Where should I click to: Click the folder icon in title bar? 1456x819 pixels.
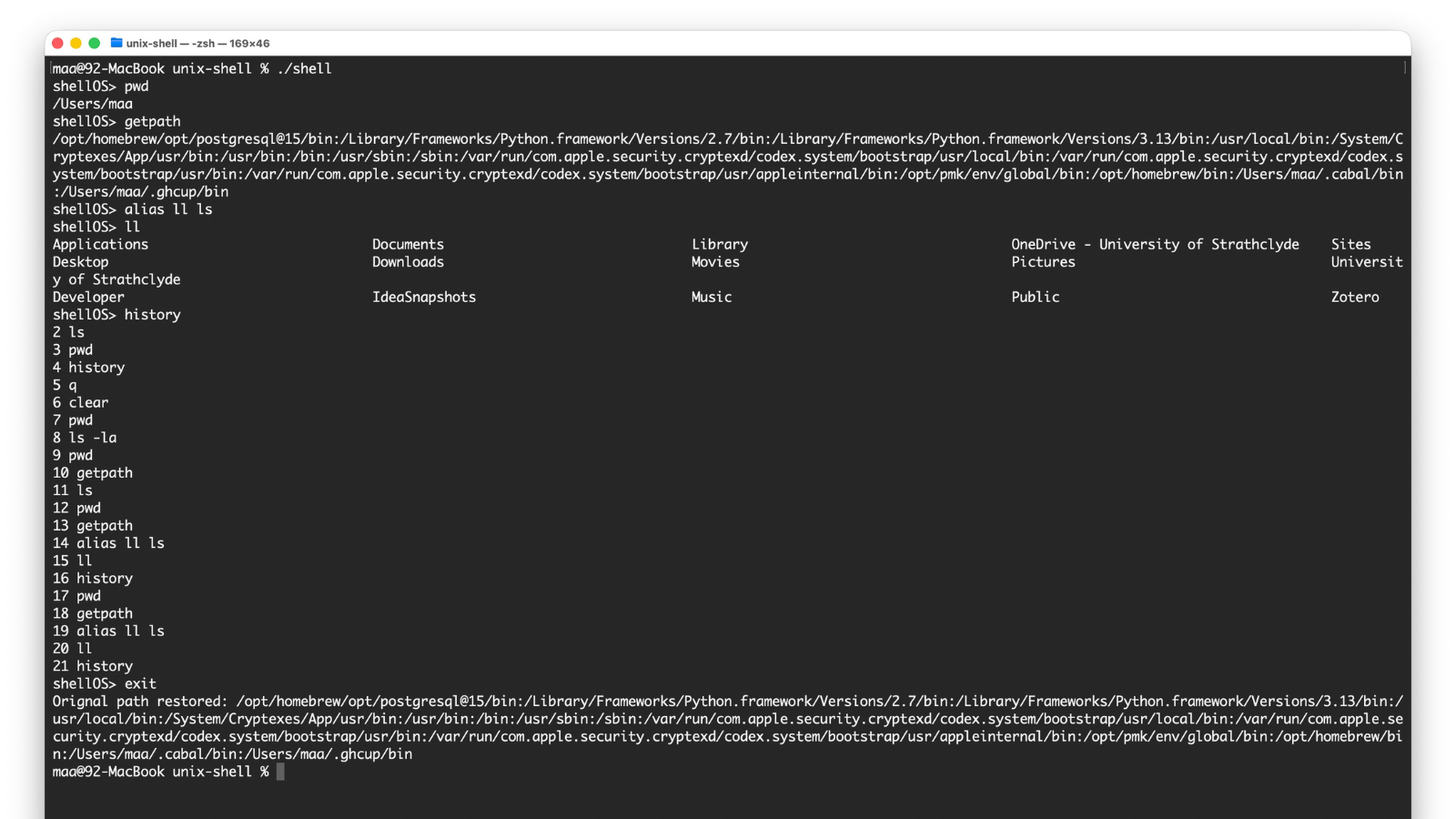[116, 43]
